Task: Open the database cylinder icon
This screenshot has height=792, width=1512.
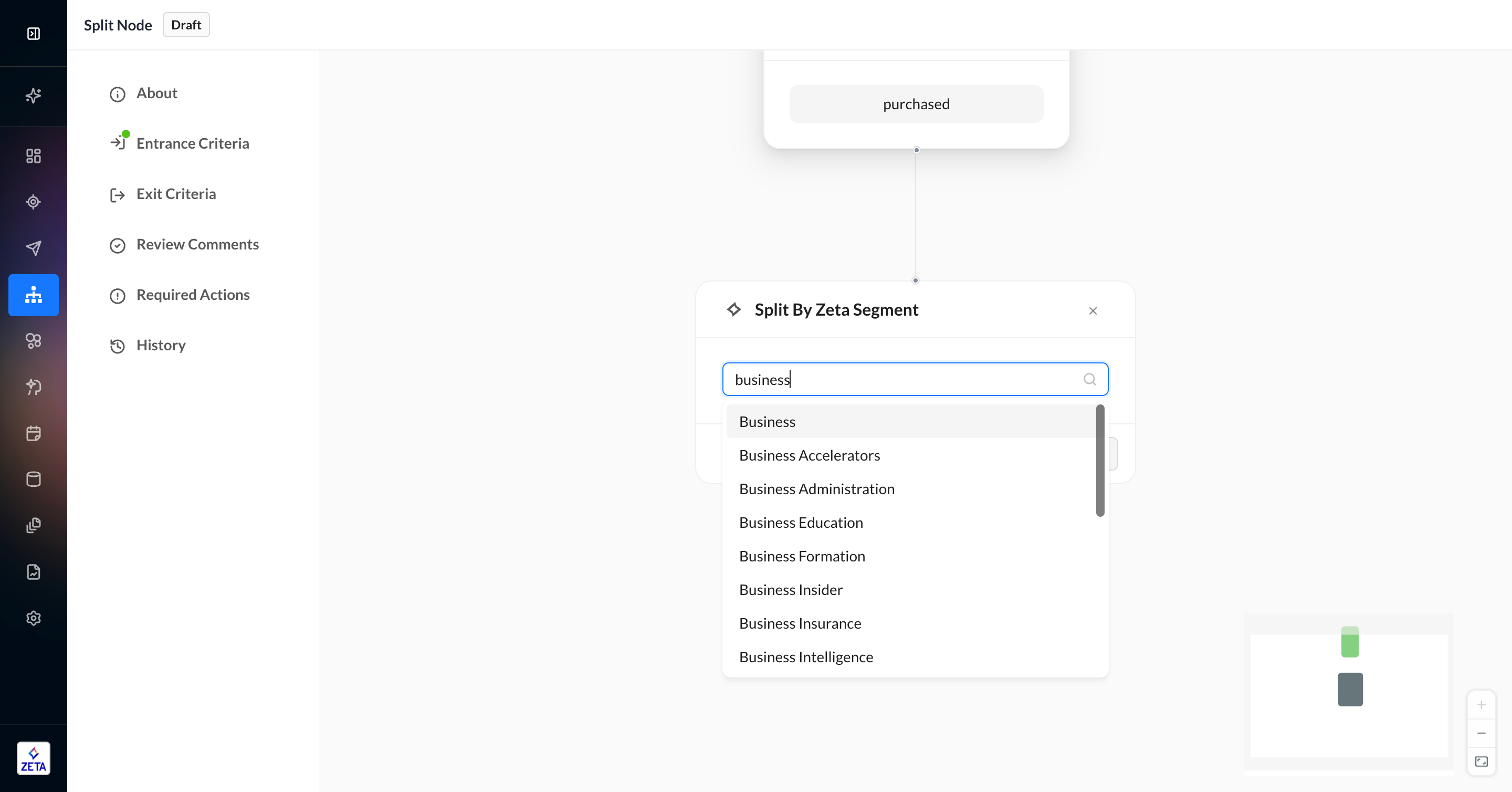Action: 34,479
